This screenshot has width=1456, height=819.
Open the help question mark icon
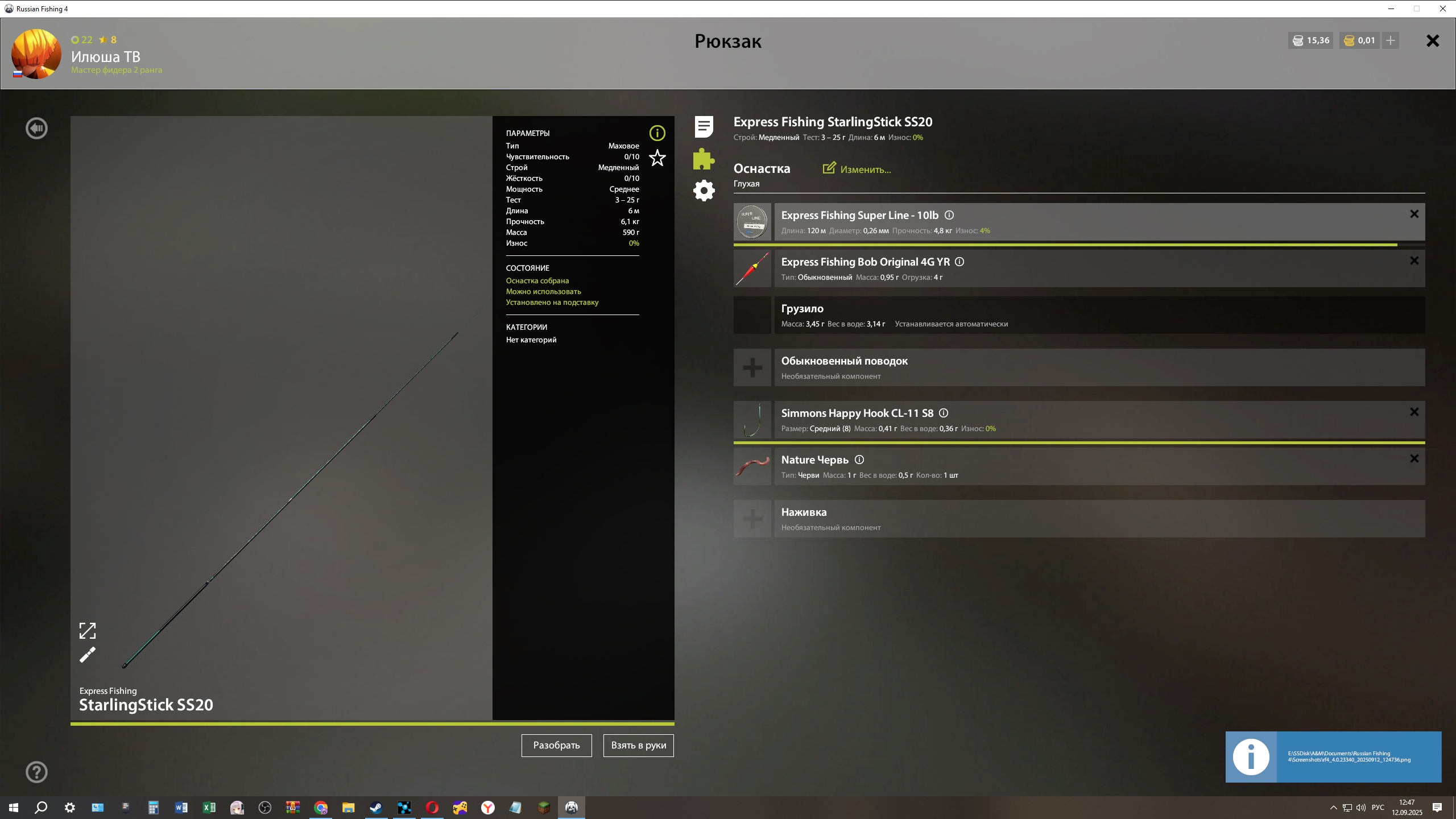[x=37, y=772]
